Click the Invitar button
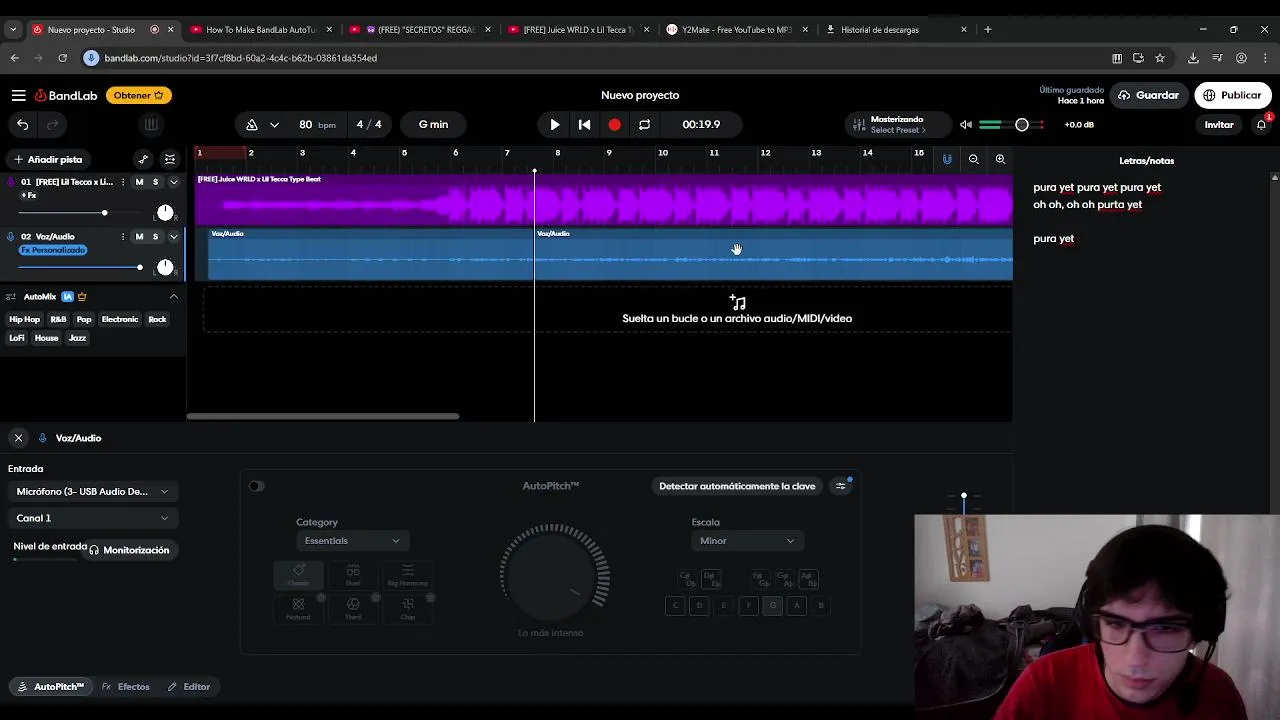The image size is (1280, 720). pos(1219,125)
